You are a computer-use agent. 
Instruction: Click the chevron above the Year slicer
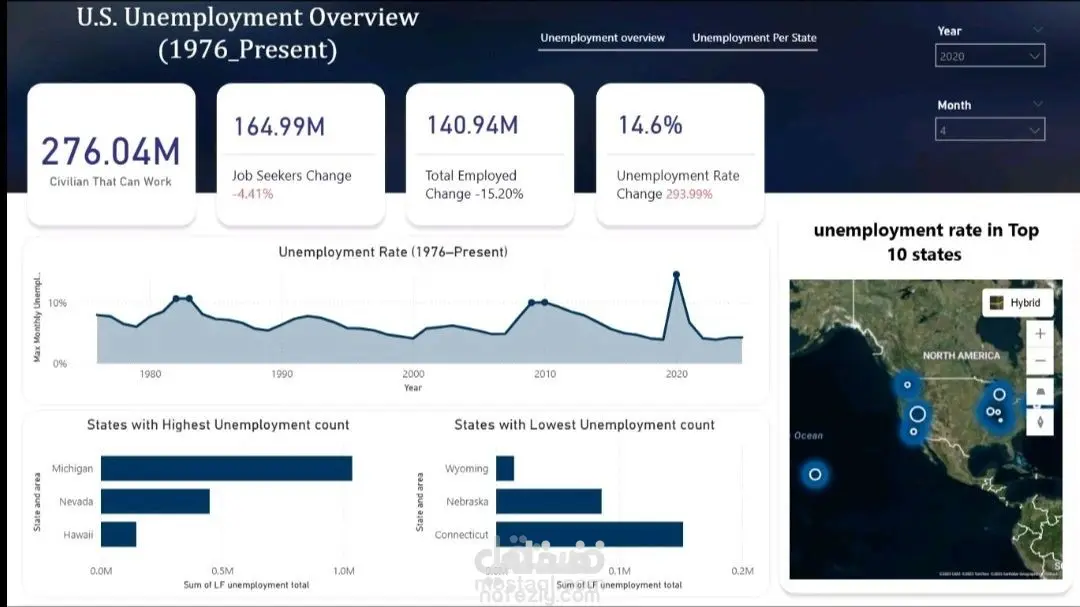pyautogui.click(x=1037, y=30)
